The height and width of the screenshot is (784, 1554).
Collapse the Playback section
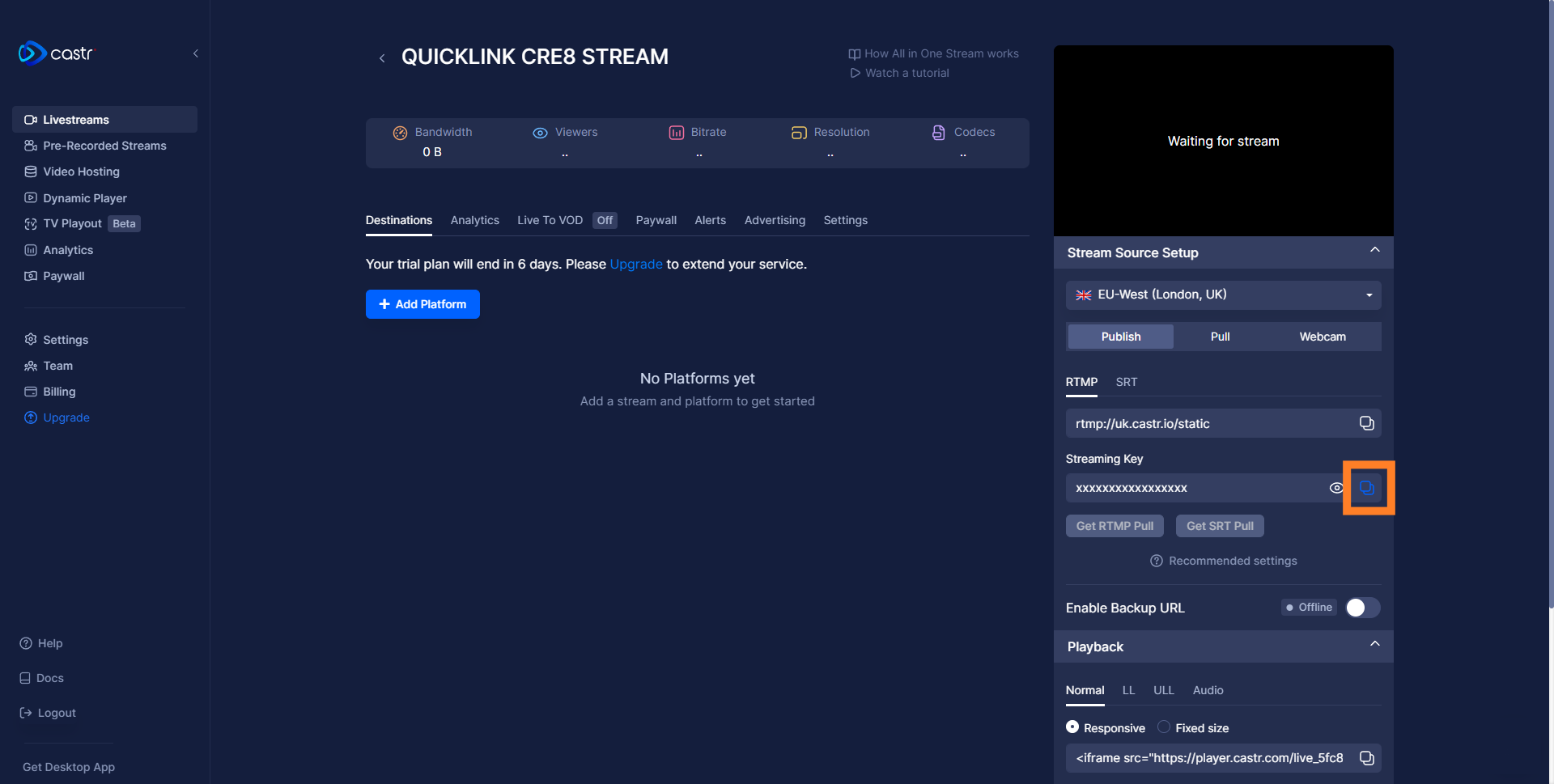1374,644
